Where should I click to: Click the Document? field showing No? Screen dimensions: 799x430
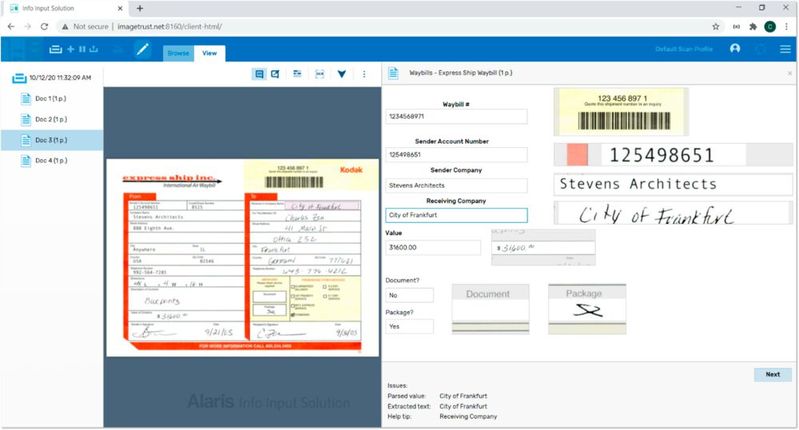tap(409, 295)
